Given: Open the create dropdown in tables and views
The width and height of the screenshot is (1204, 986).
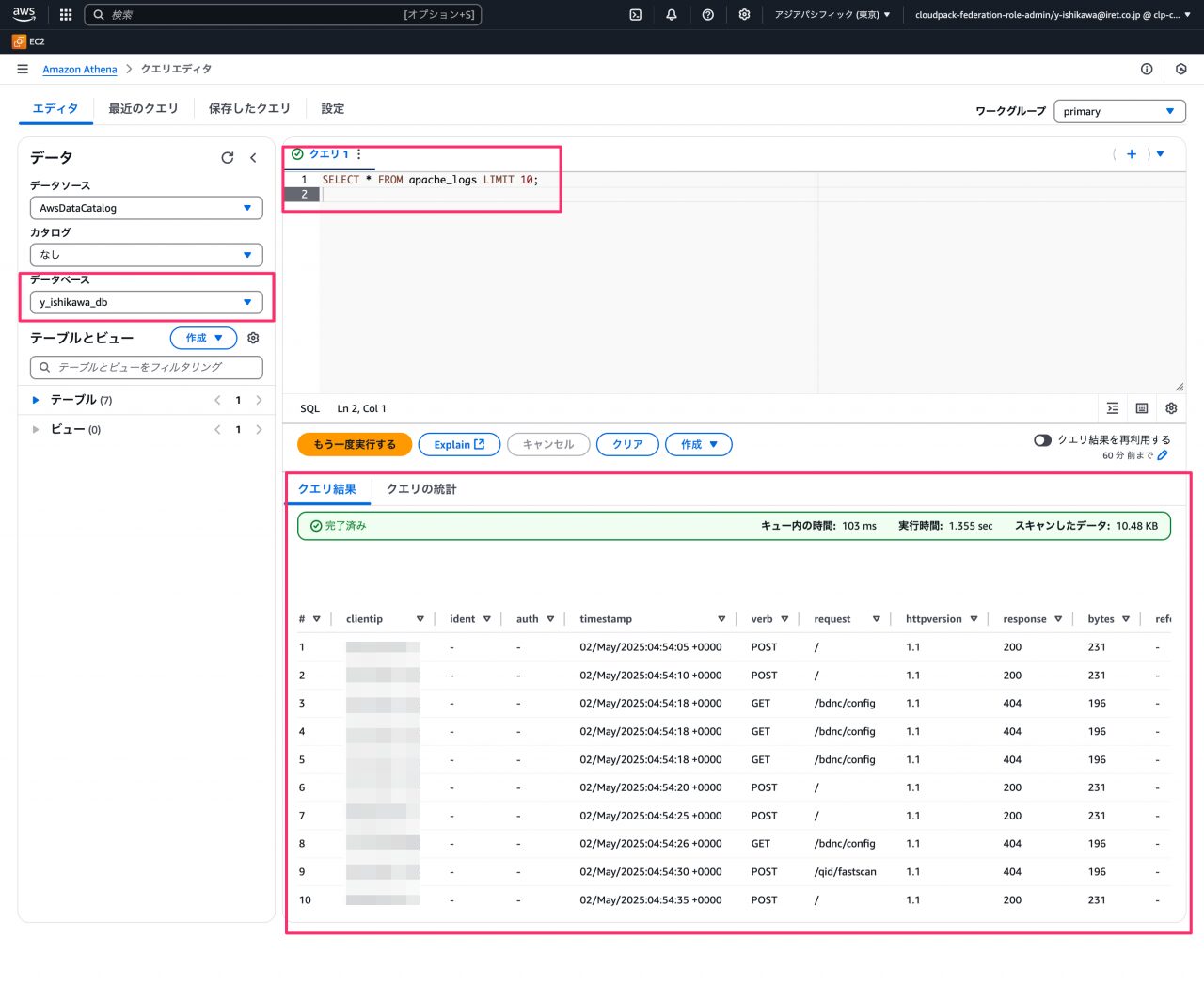Looking at the screenshot, I should pyautogui.click(x=204, y=338).
